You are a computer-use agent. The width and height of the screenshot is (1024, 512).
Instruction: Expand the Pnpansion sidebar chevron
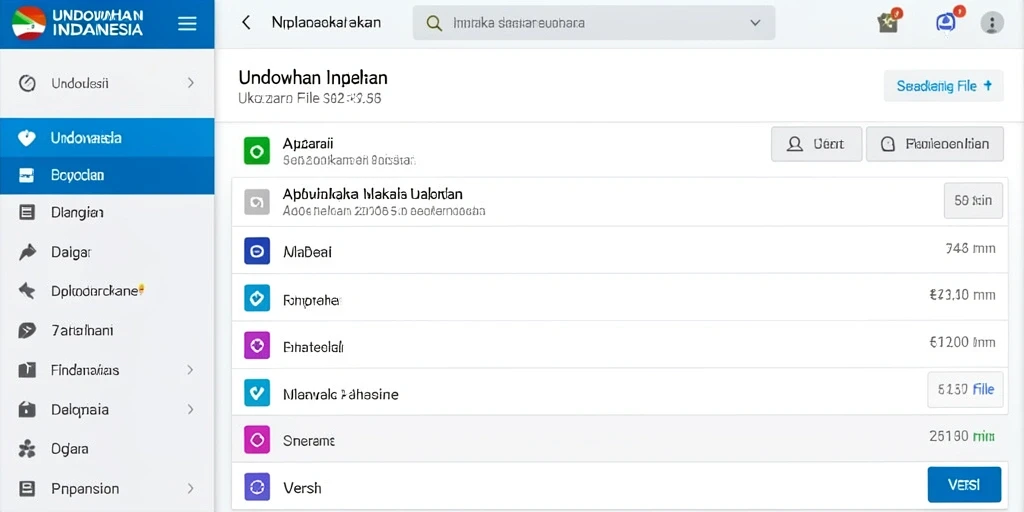(190, 488)
